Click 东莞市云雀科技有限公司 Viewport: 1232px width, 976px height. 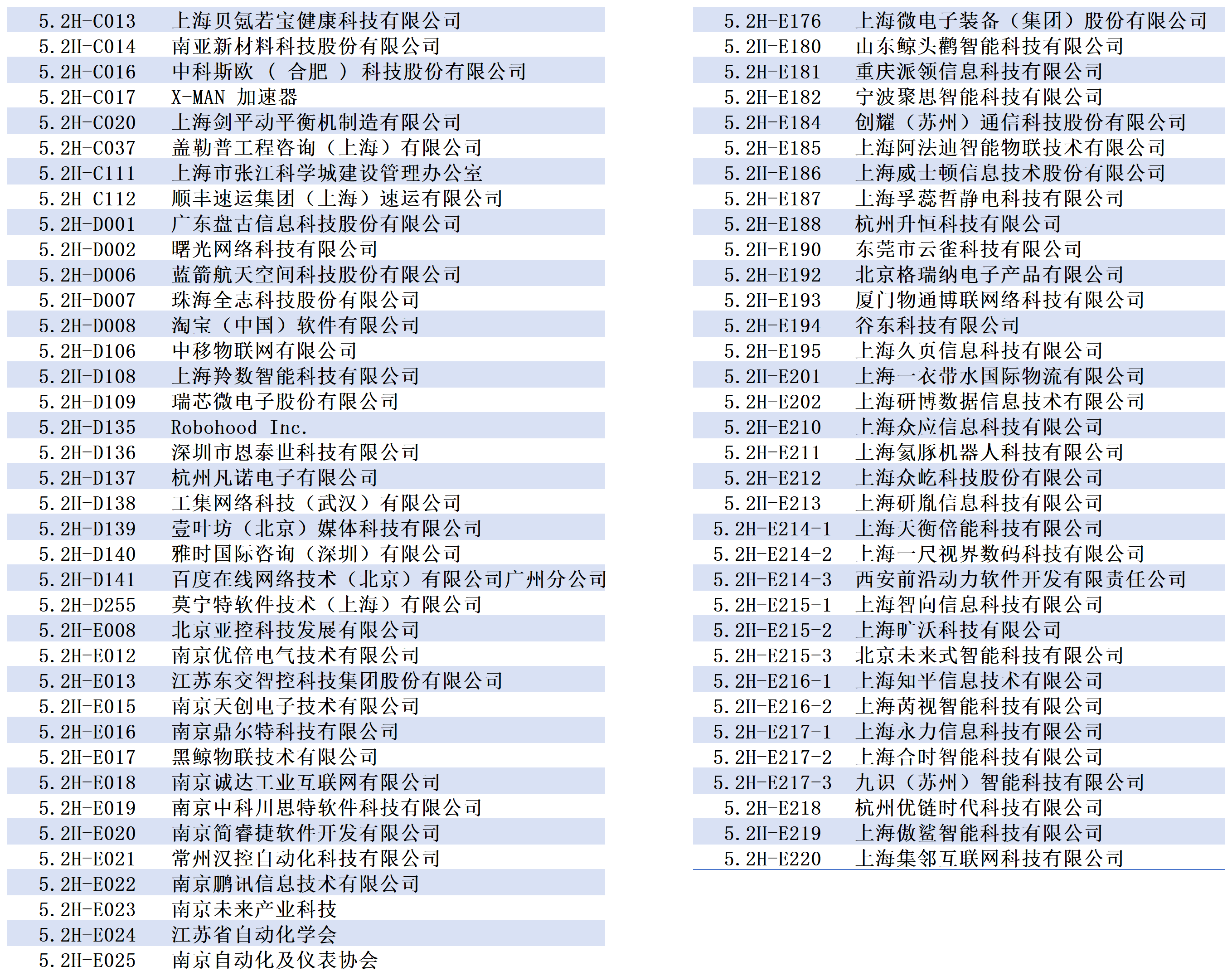[x=969, y=249]
